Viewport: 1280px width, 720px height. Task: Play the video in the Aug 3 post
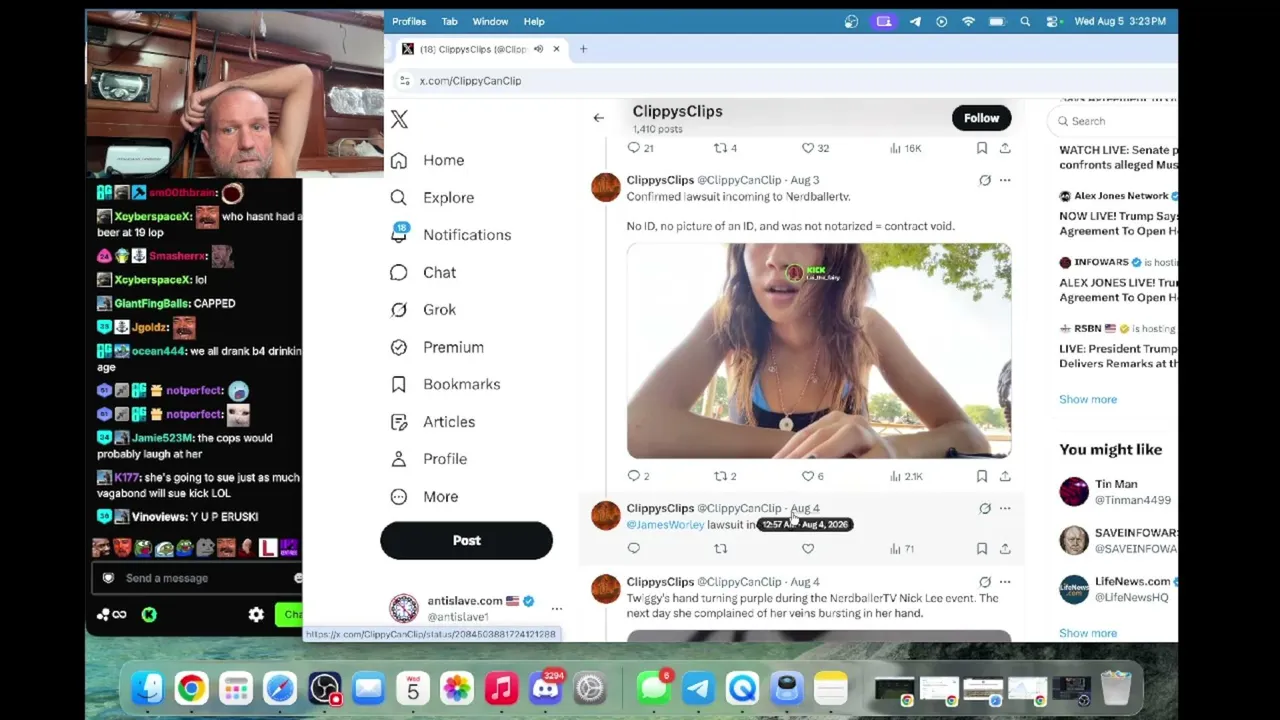pos(819,350)
